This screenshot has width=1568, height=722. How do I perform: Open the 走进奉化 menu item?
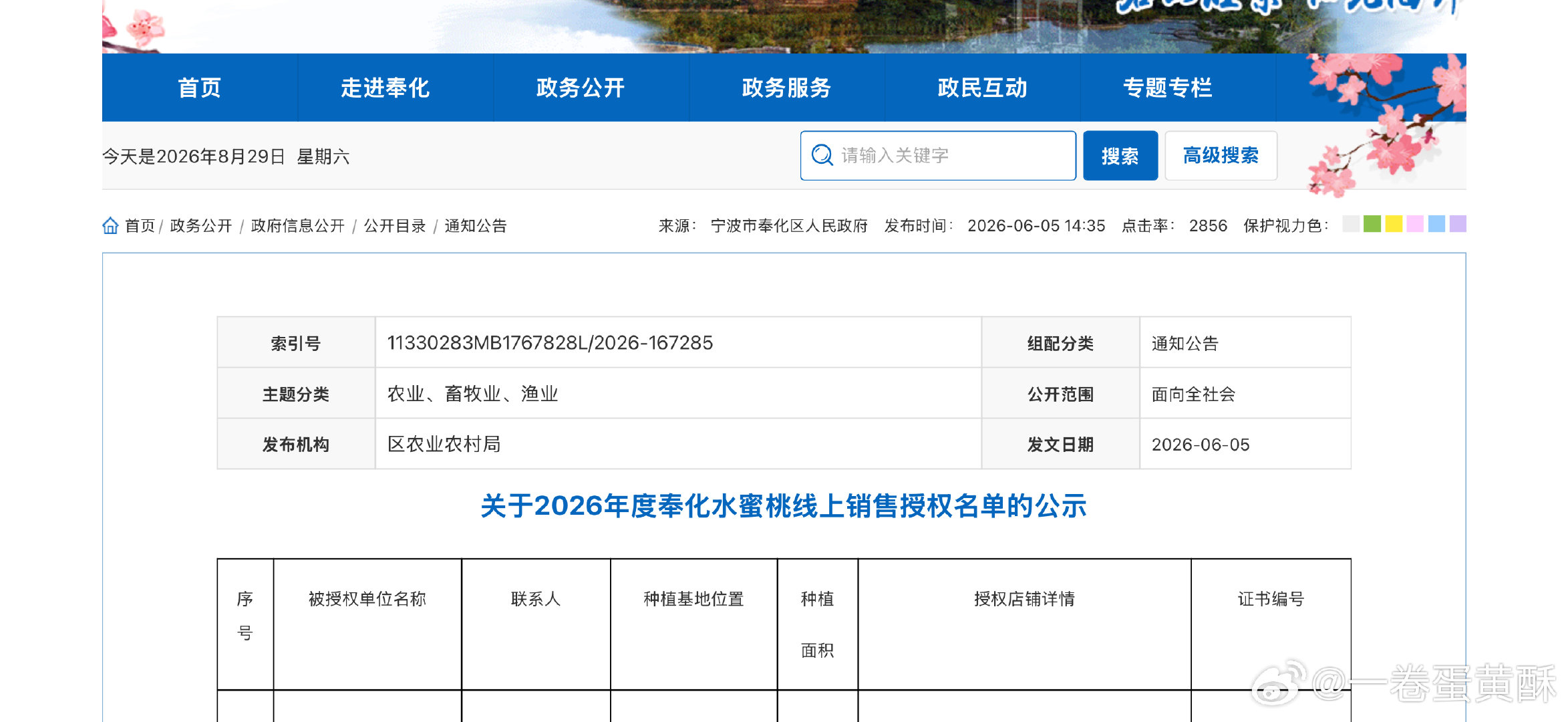[x=385, y=88]
